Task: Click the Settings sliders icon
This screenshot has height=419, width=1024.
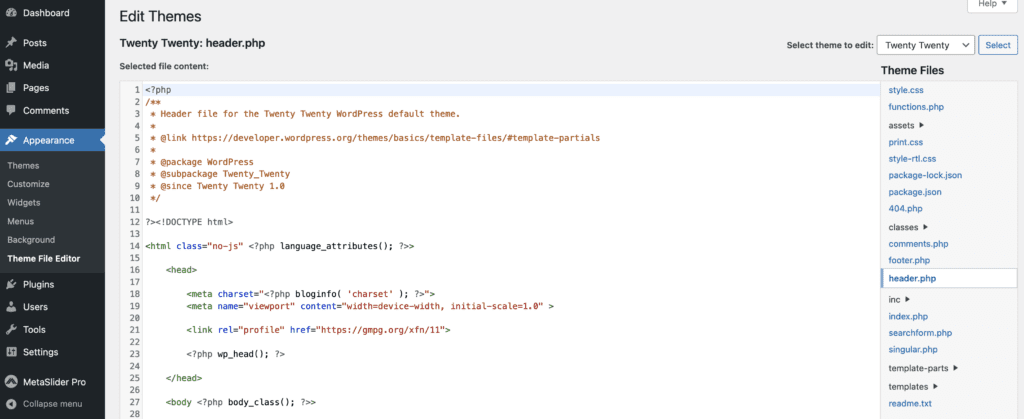Action: tap(10, 352)
